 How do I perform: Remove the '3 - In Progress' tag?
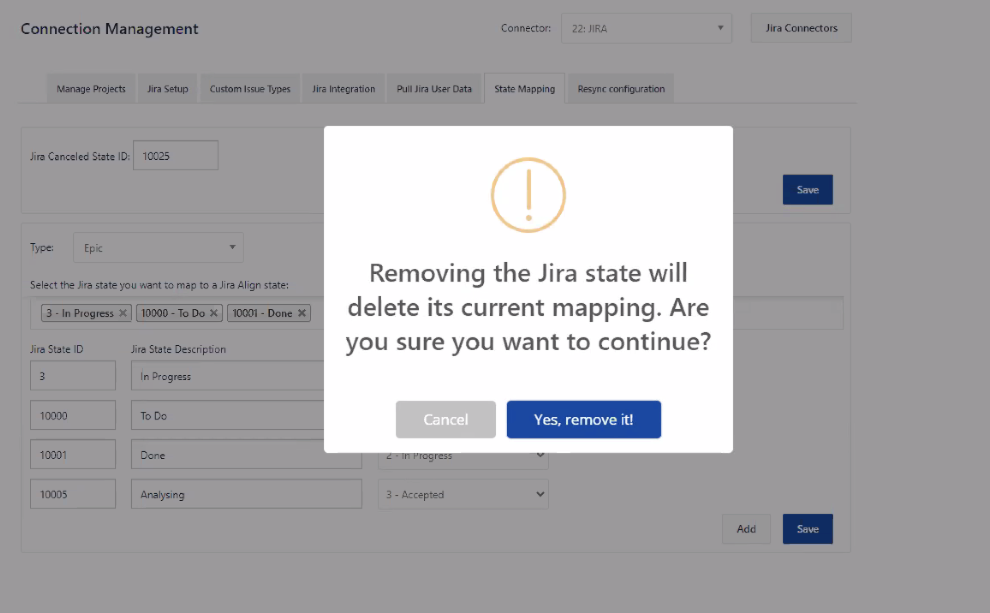click(x=123, y=313)
